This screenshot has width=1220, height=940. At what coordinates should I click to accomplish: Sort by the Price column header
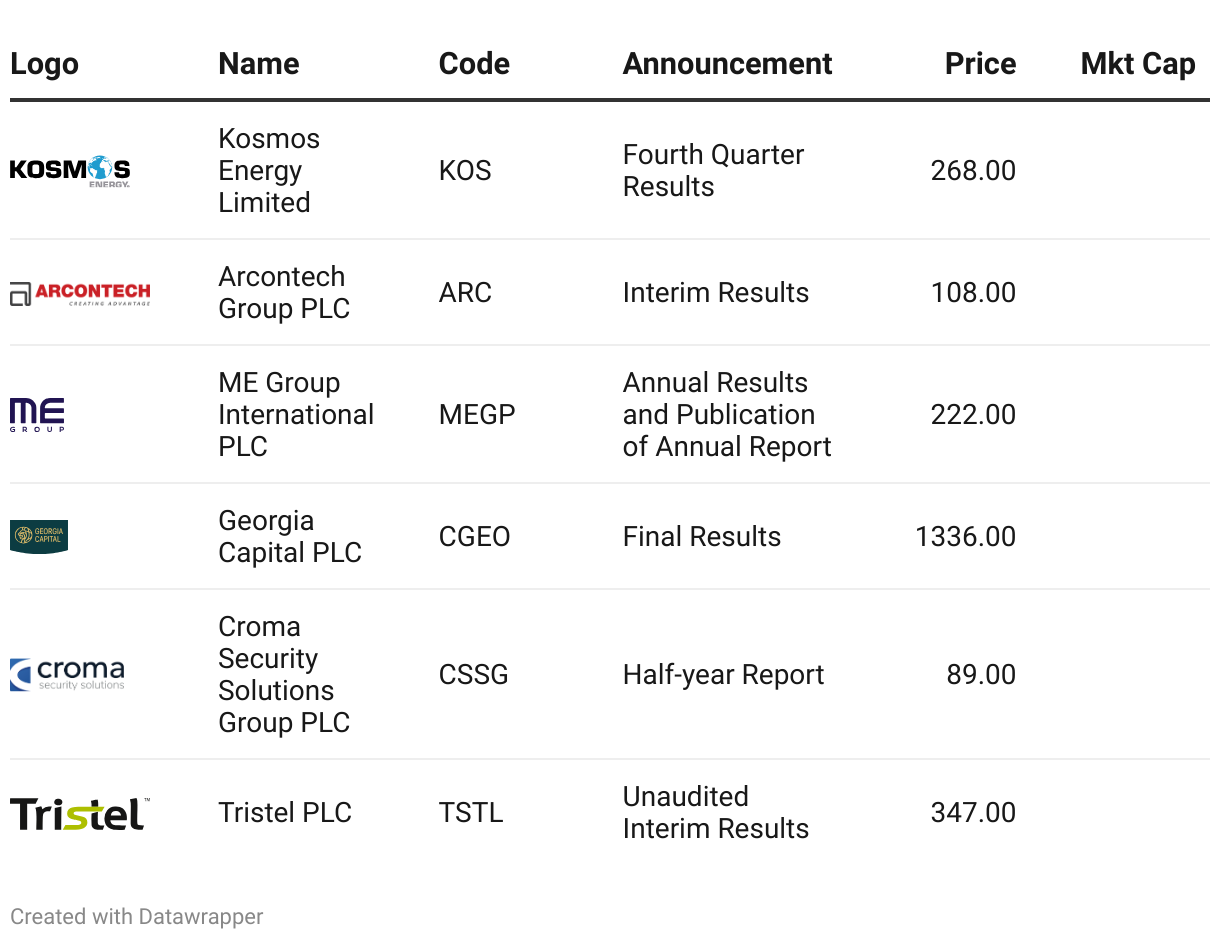point(979,64)
